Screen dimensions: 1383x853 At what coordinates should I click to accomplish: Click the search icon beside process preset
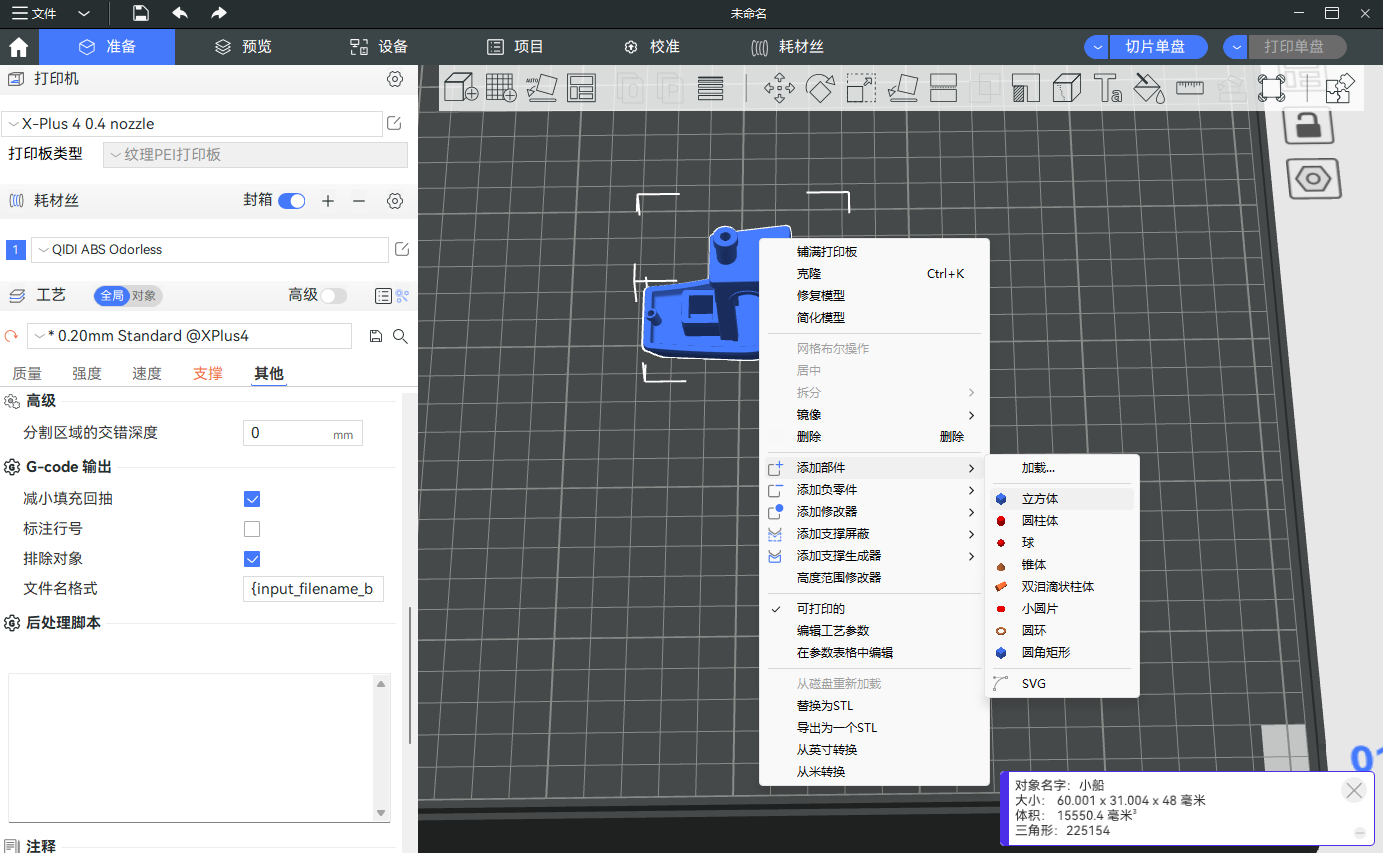click(x=400, y=336)
